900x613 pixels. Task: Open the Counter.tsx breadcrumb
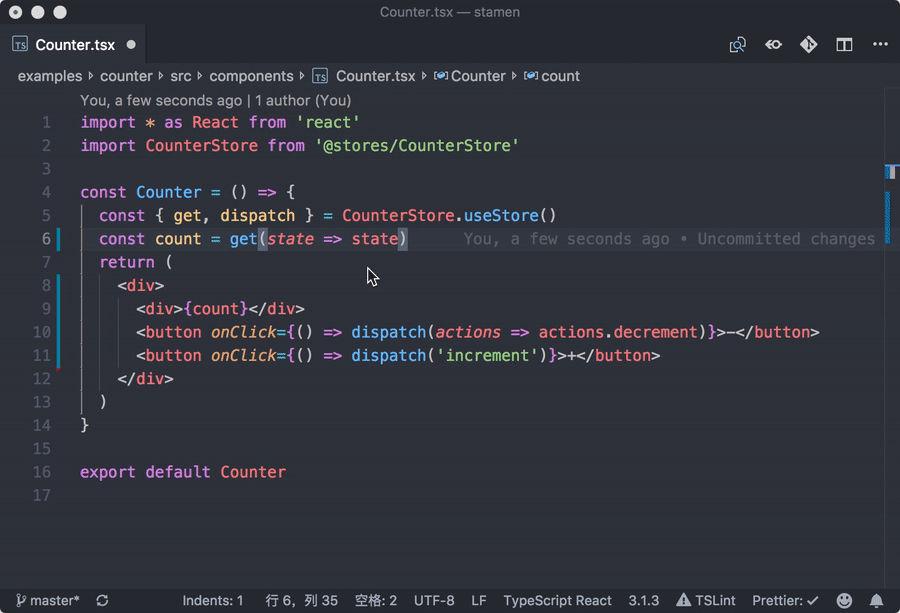pos(375,76)
